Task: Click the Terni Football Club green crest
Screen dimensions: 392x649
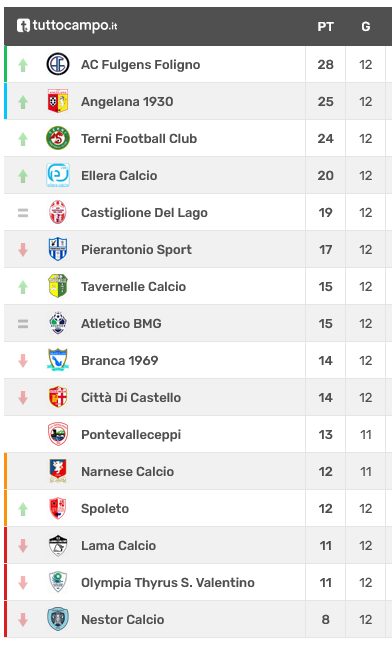Action: click(58, 138)
